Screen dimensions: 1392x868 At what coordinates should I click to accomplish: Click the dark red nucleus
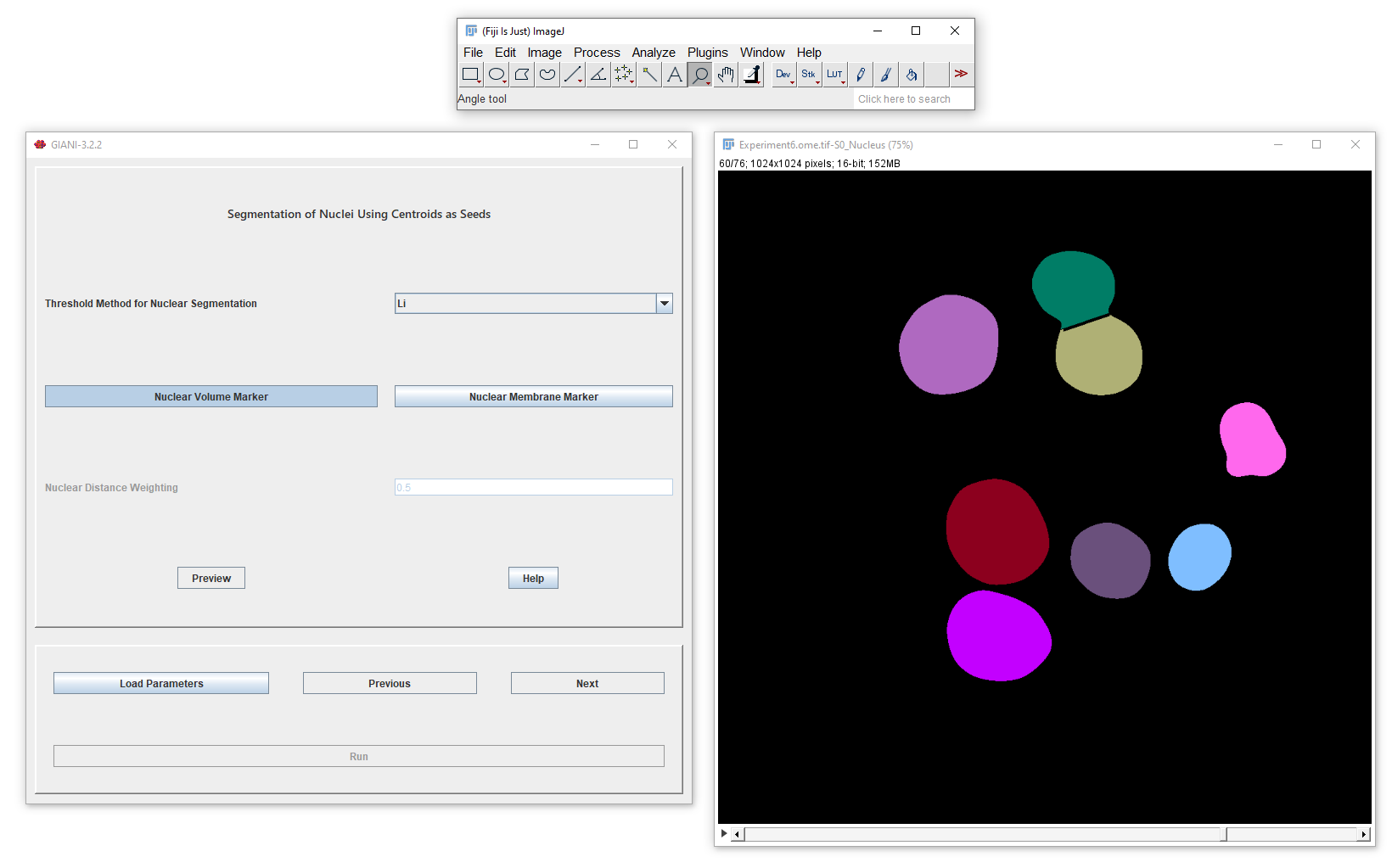coord(997,532)
